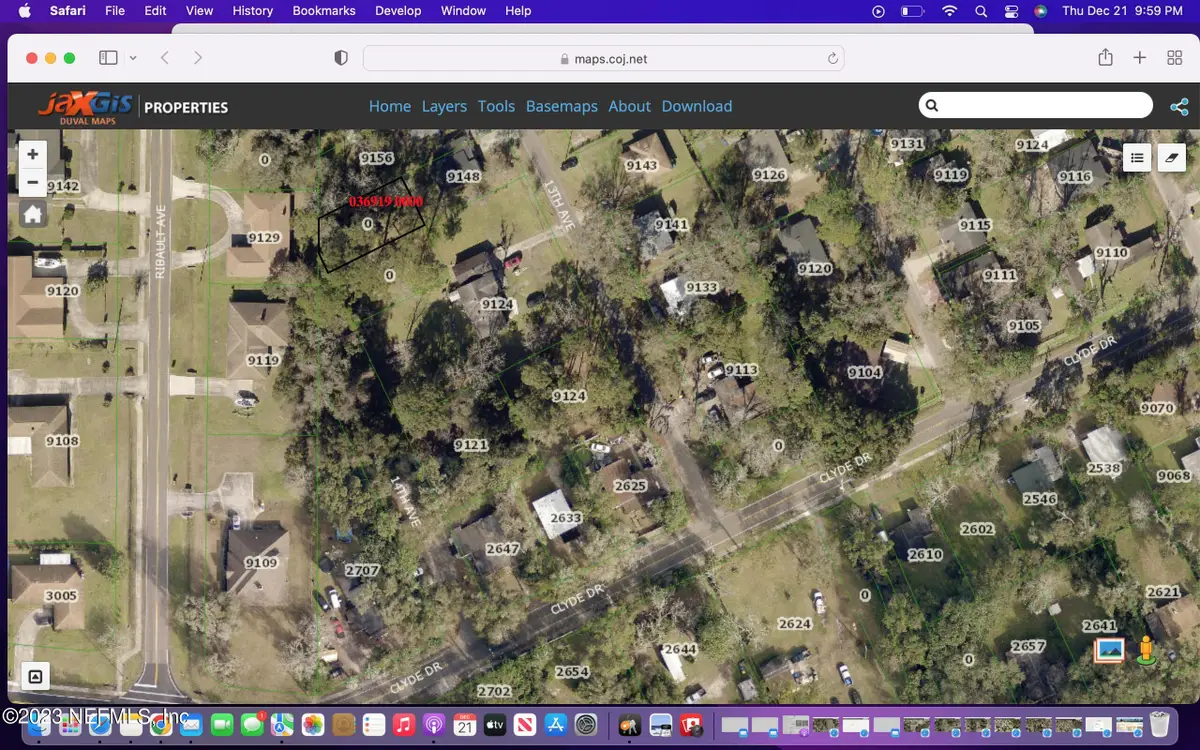1200x750 pixels.
Task: Click parcel label 9104
Action: click(x=865, y=372)
